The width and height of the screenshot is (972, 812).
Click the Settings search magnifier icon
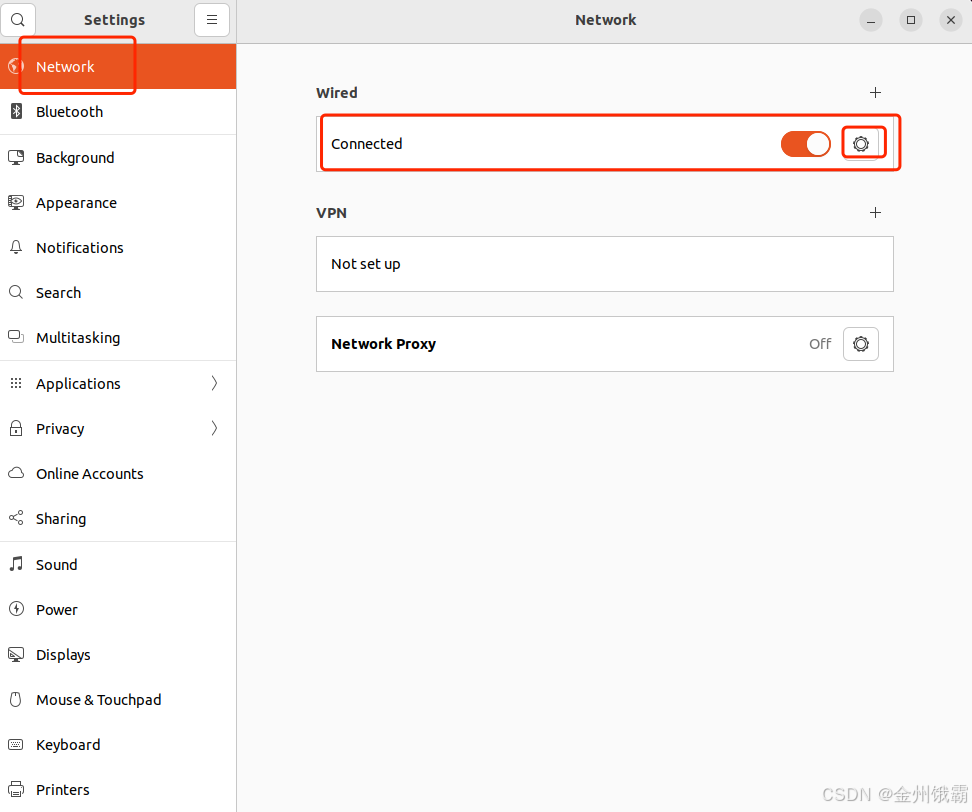(18, 20)
